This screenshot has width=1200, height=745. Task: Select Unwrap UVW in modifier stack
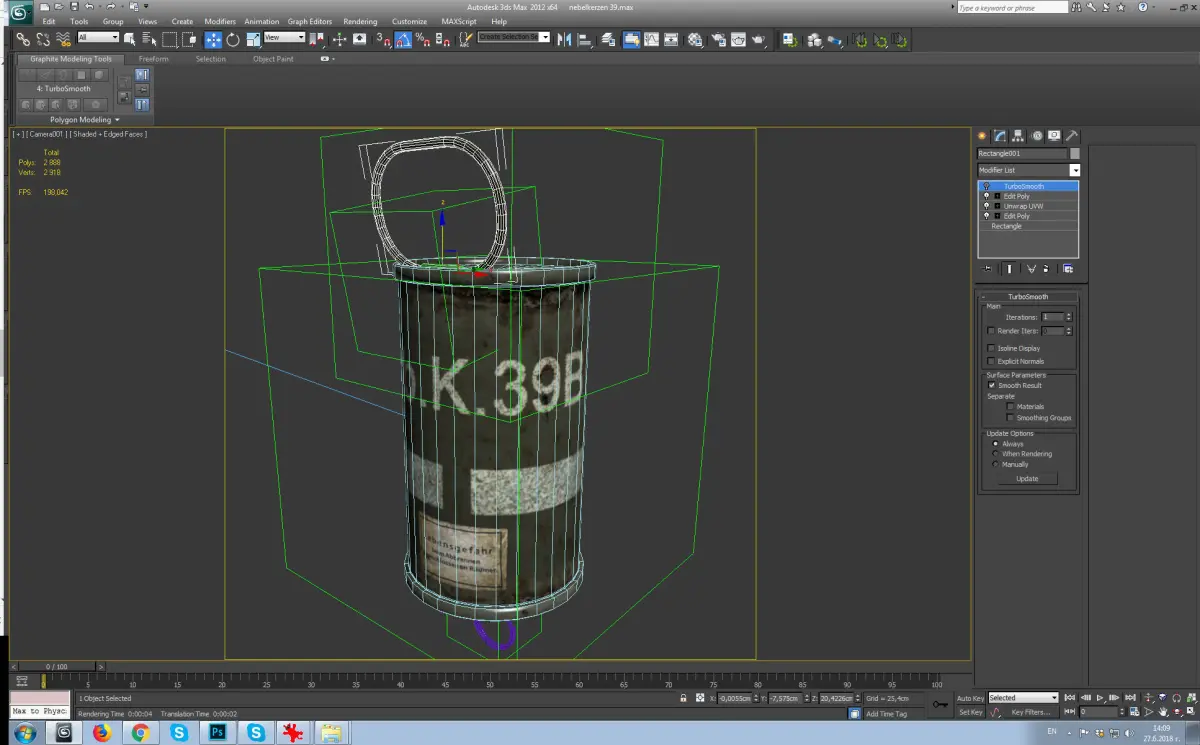[x=1023, y=206]
